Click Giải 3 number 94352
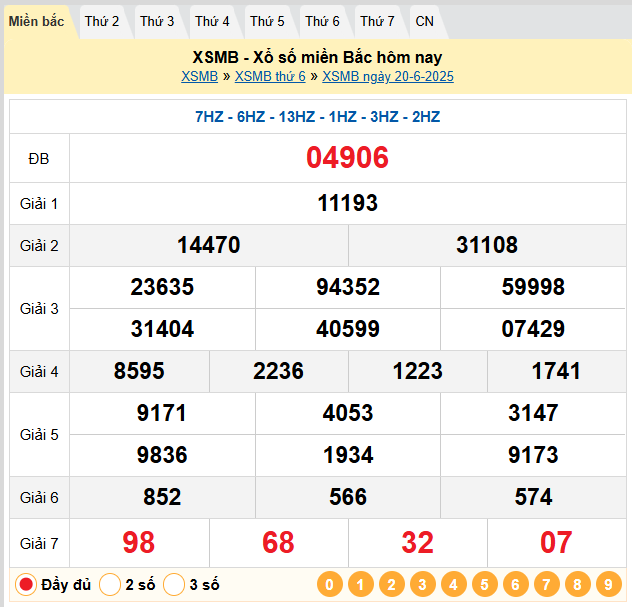The width and height of the screenshot is (632, 607). (x=348, y=287)
